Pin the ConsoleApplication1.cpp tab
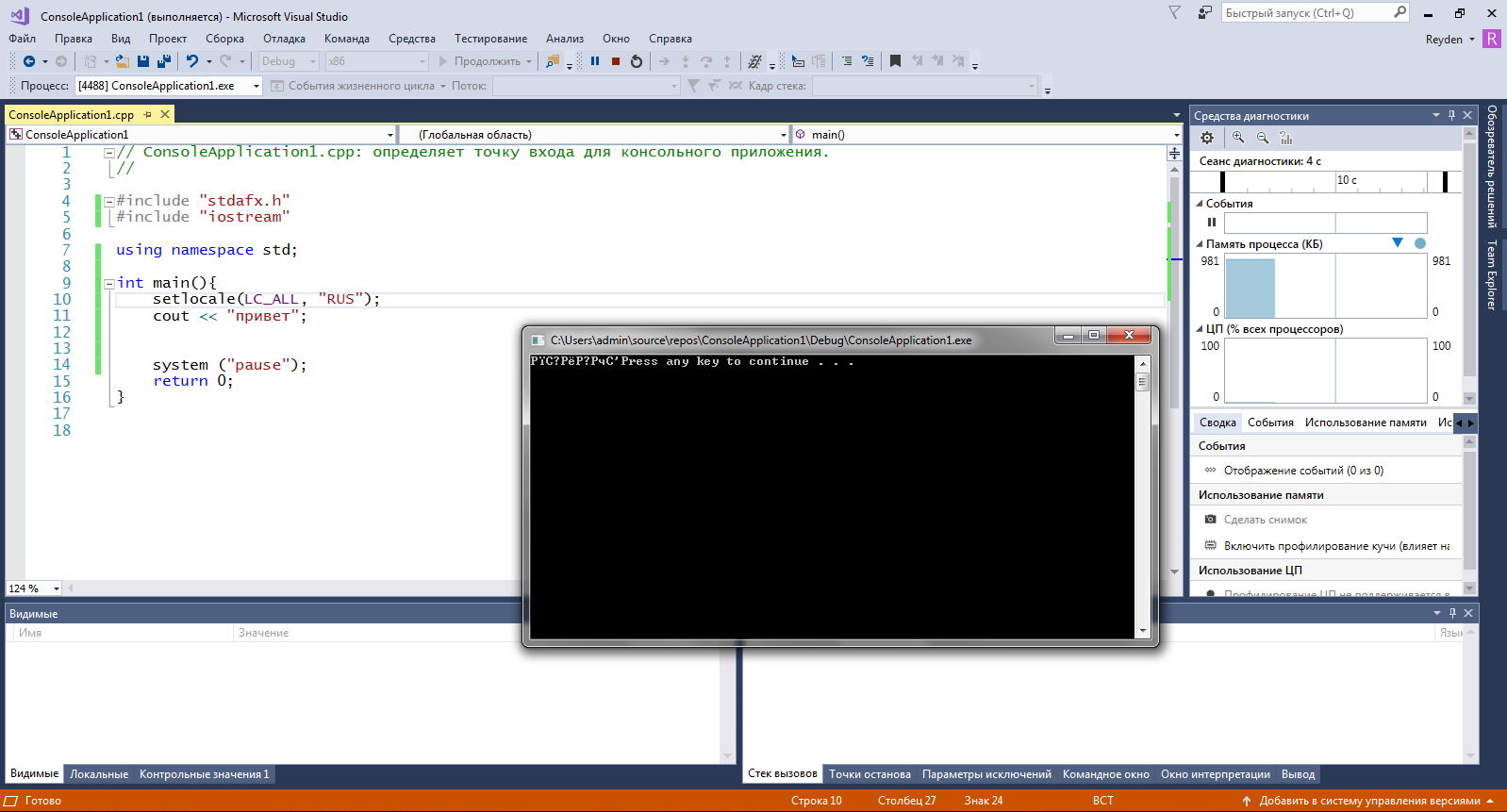This screenshot has height=812, width=1507. [x=147, y=114]
